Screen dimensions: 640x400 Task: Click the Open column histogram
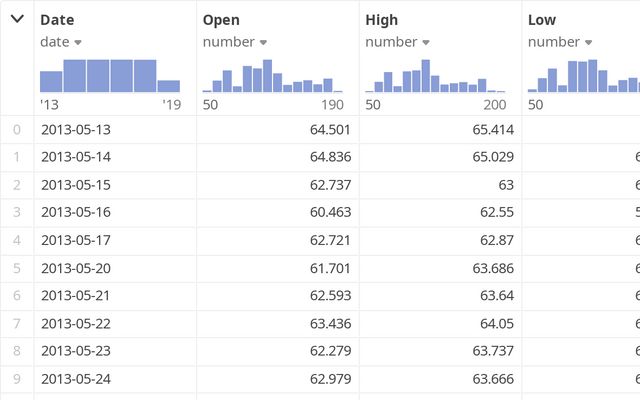pos(272,75)
